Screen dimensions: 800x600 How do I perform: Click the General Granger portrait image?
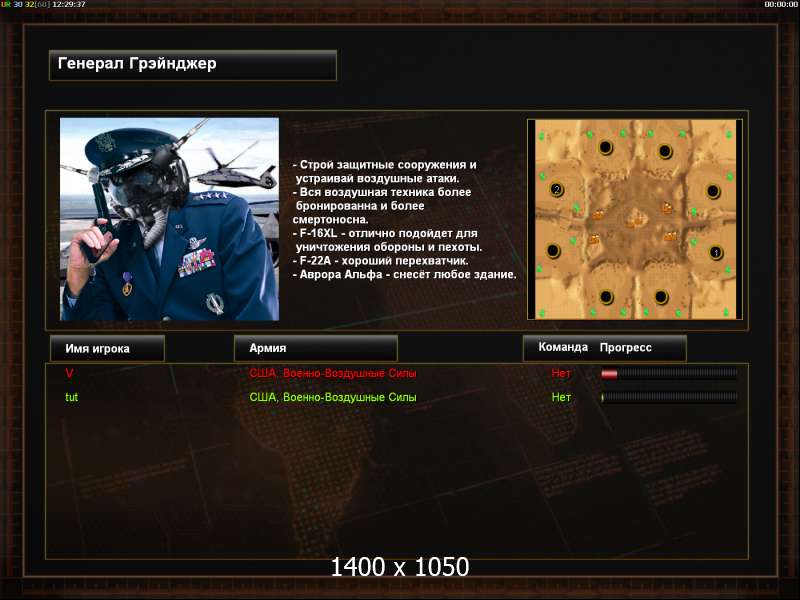169,219
